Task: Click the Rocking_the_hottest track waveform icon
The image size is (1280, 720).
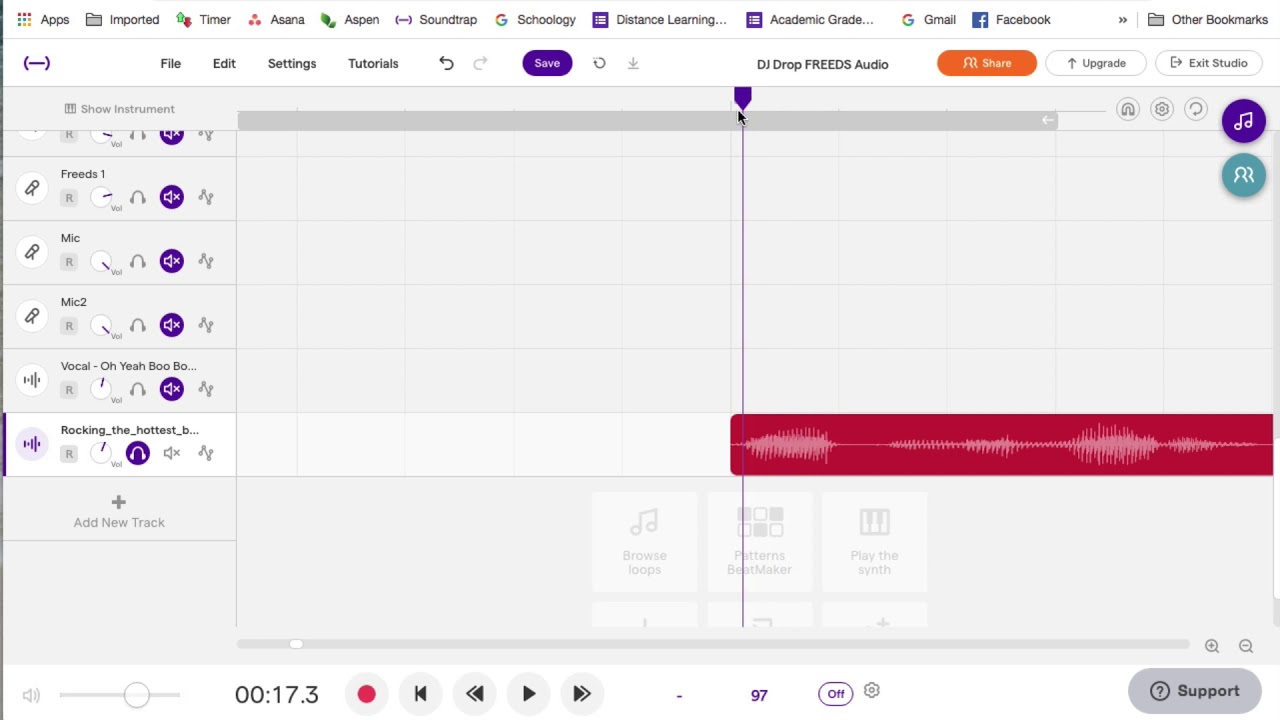Action: [x=32, y=444]
